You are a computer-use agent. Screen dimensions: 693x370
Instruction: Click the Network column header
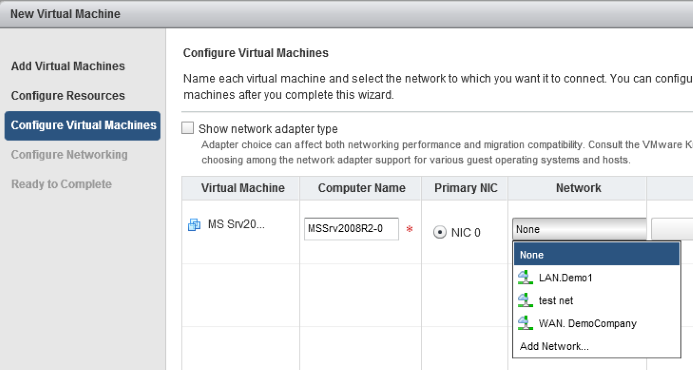pyautogui.click(x=578, y=188)
